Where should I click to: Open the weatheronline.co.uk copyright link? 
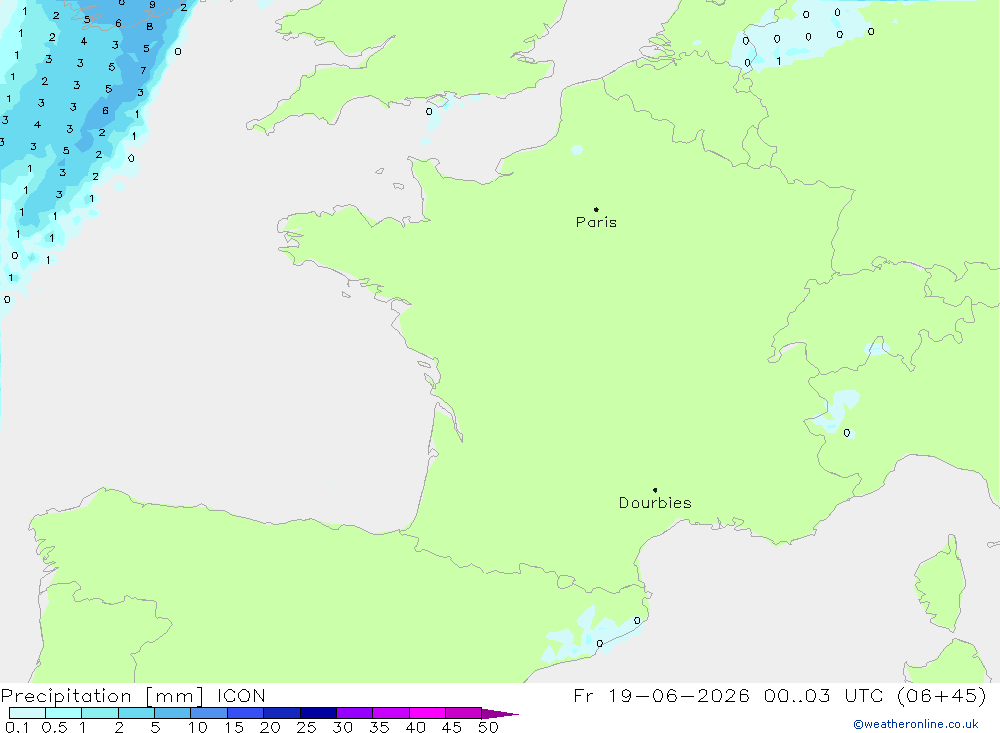[916, 724]
